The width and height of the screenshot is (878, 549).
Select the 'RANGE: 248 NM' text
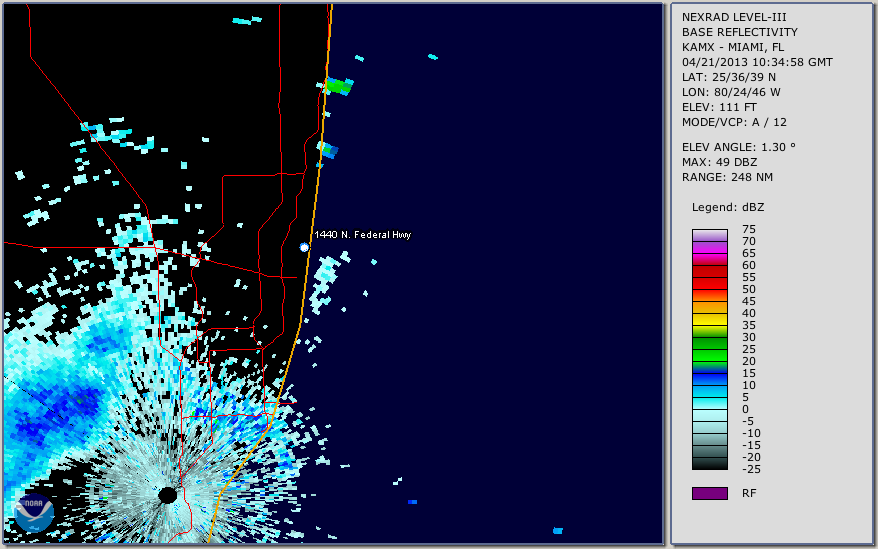click(727, 178)
